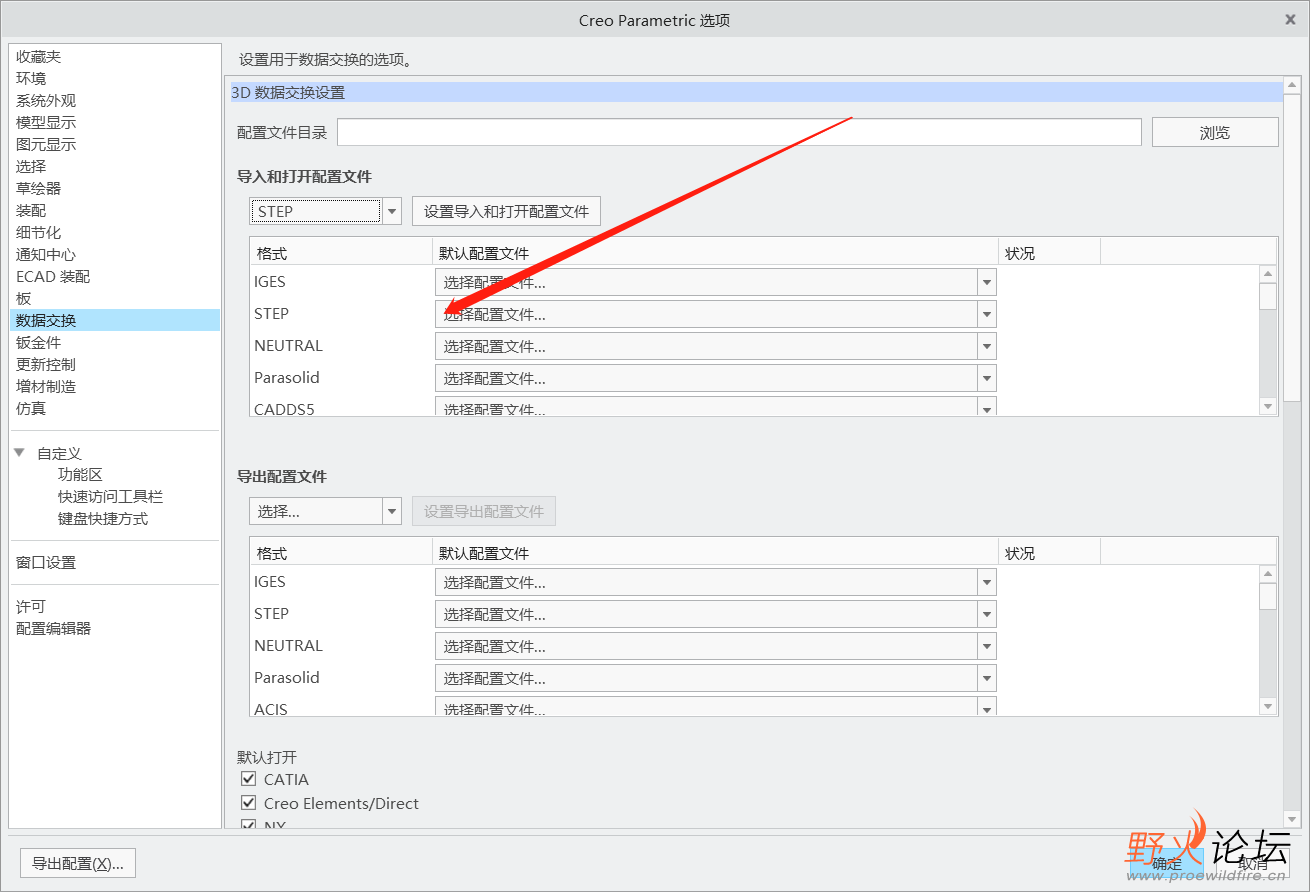Open 快速访问工具栏 customization

[110, 497]
